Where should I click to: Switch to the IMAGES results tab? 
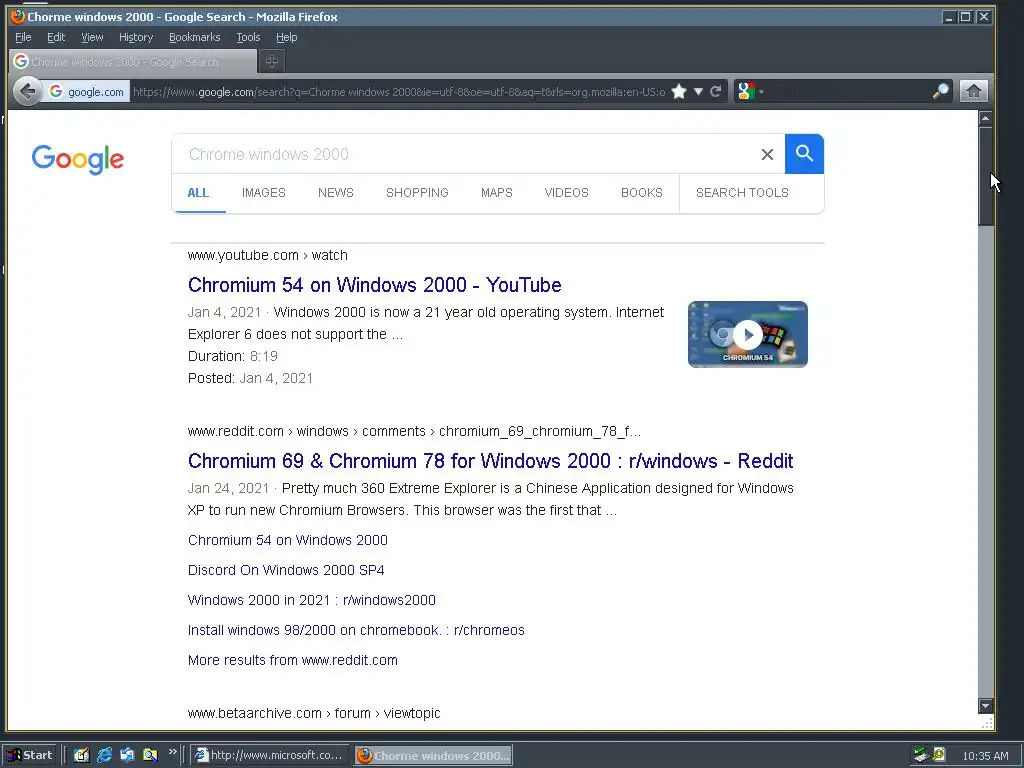[x=264, y=193]
